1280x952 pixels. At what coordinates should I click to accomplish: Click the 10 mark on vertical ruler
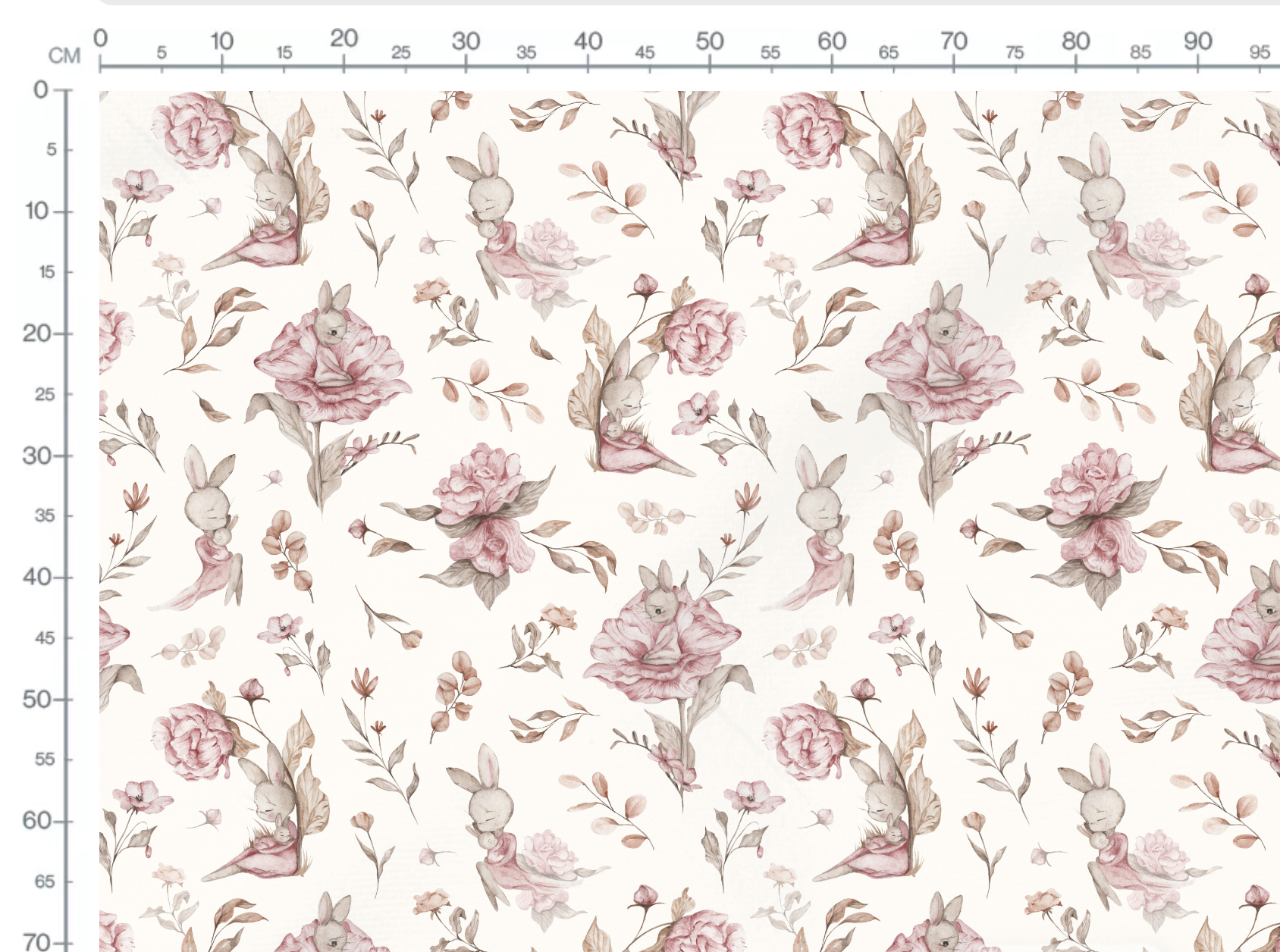[37, 211]
